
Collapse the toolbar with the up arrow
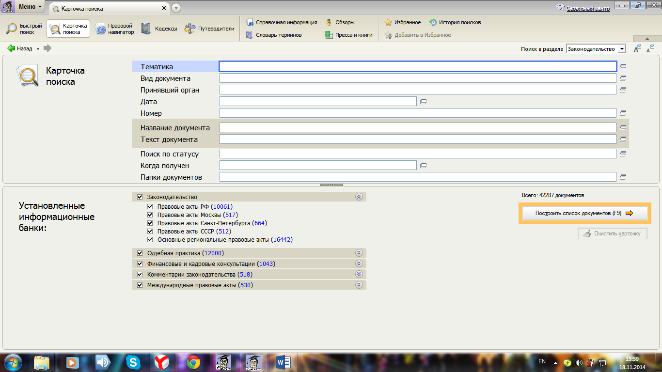tap(647, 39)
